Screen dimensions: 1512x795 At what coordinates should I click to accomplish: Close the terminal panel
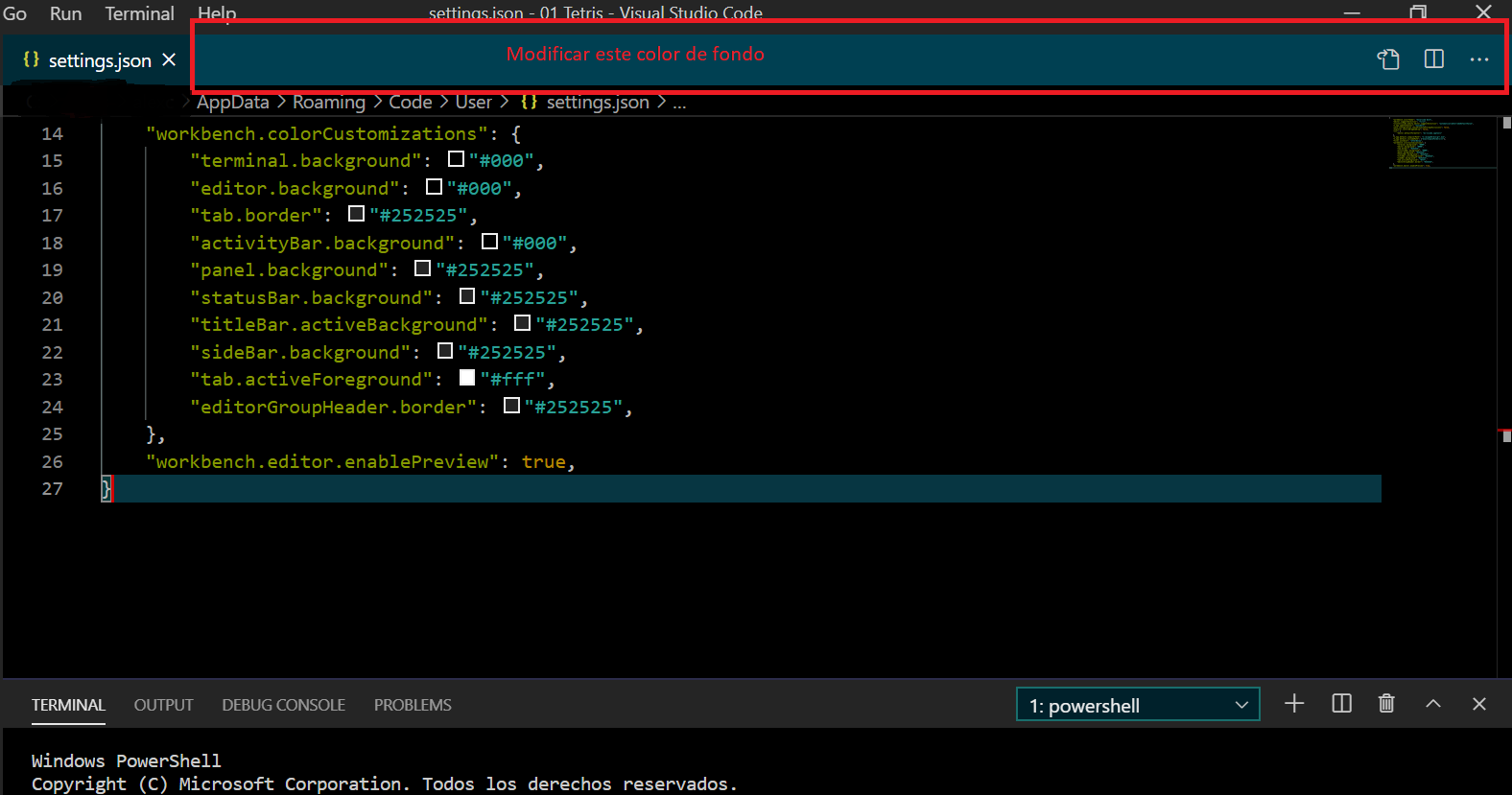point(1479,704)
